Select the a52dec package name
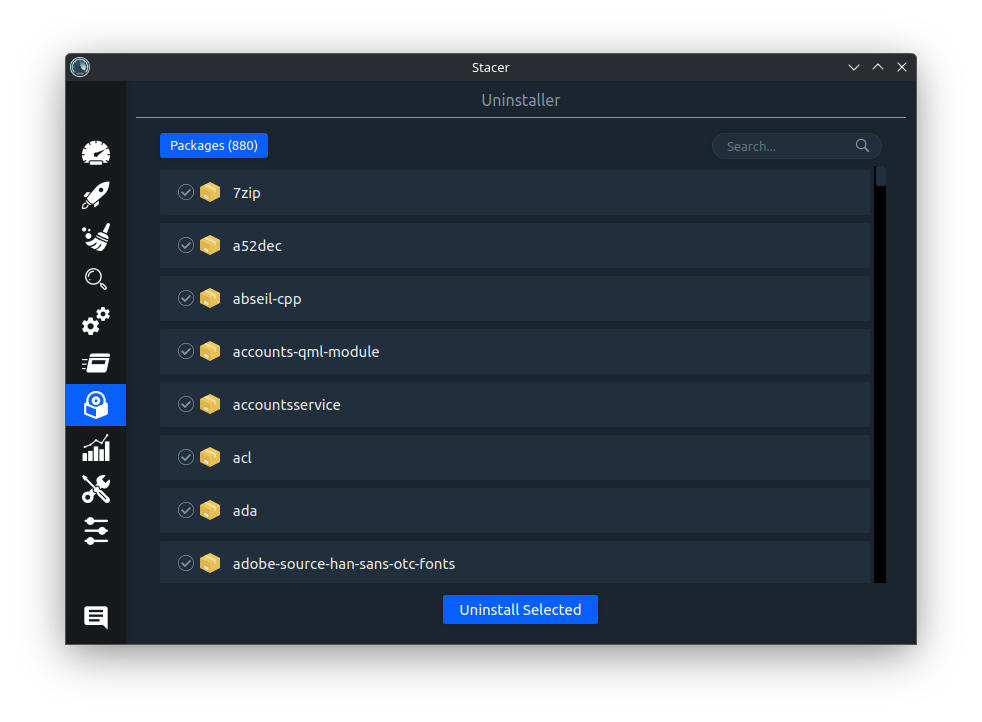982x722 pixels. [257, 245]
